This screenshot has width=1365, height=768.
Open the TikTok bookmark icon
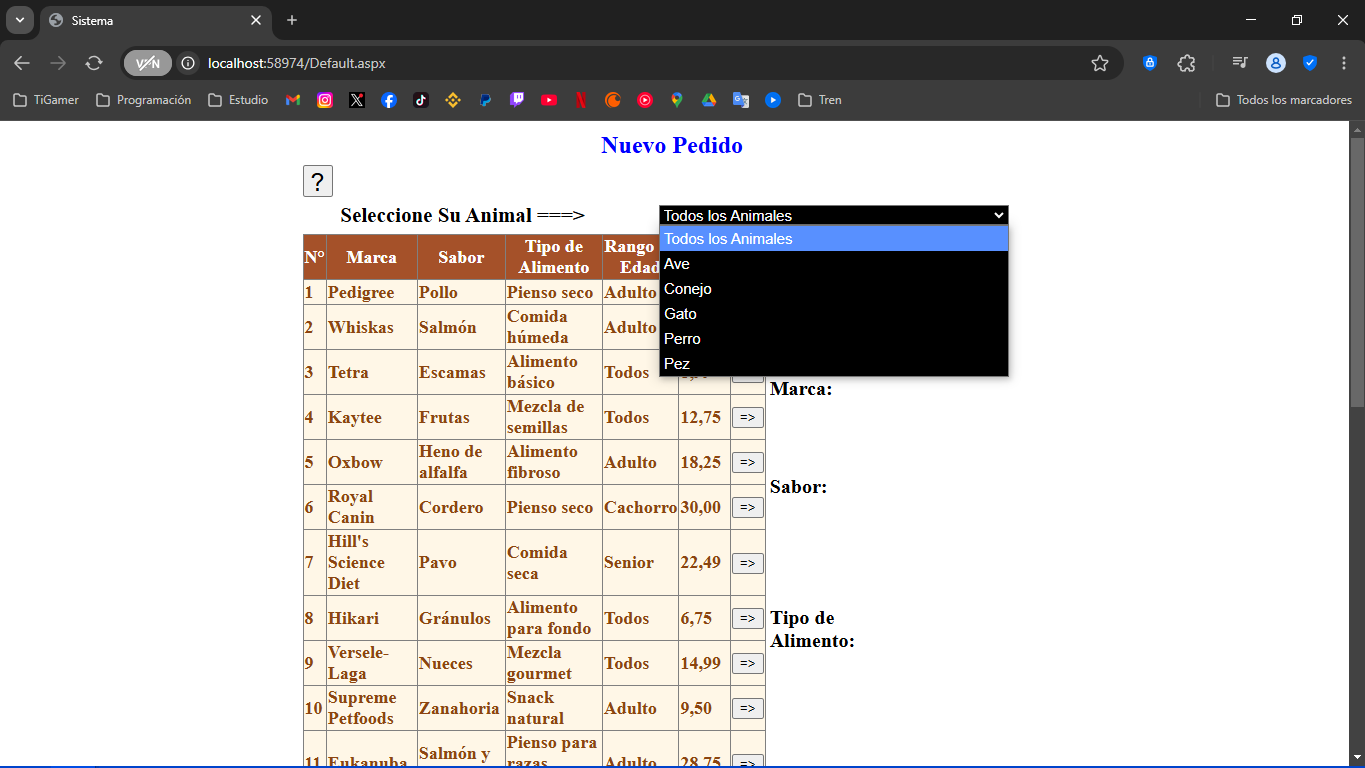[421, 100]
